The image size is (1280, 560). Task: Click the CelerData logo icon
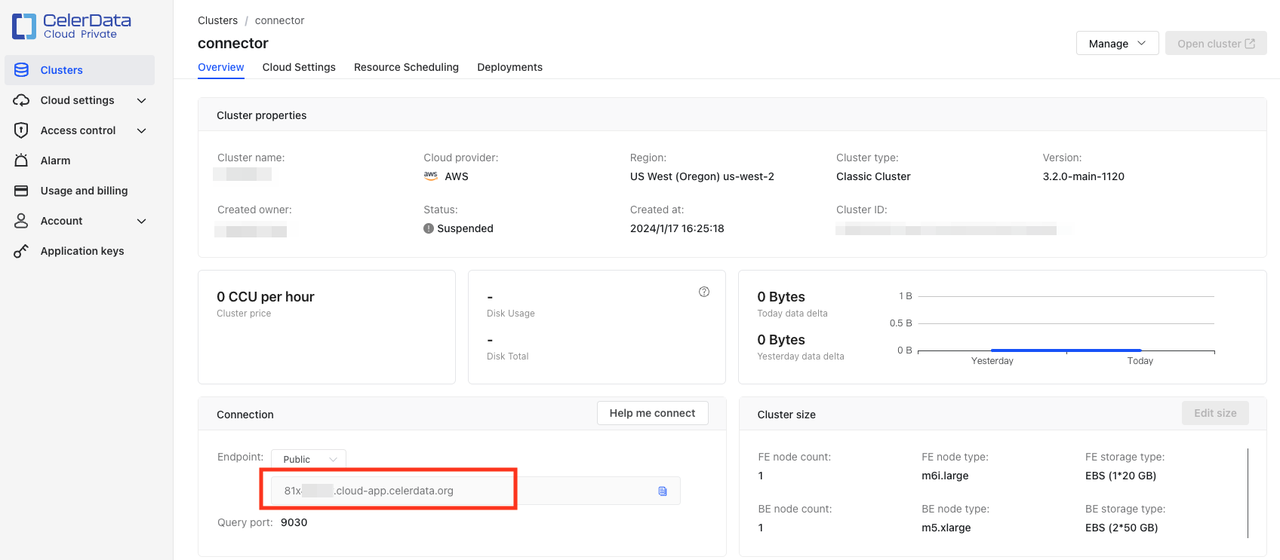tap(24, 26)
